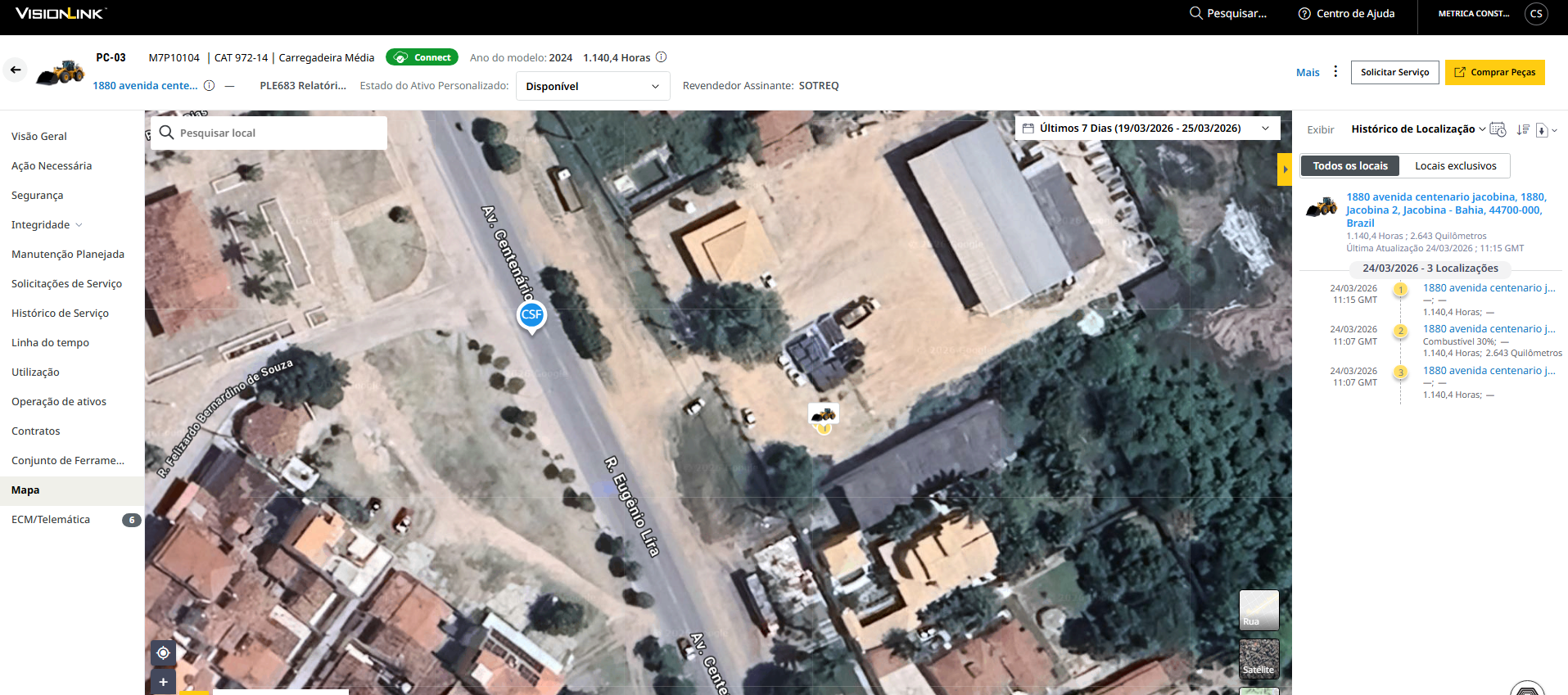The width and height of the screenshot is (1568, 695).
Task: Click the CSF map pin marker
Action: [531, 315]
